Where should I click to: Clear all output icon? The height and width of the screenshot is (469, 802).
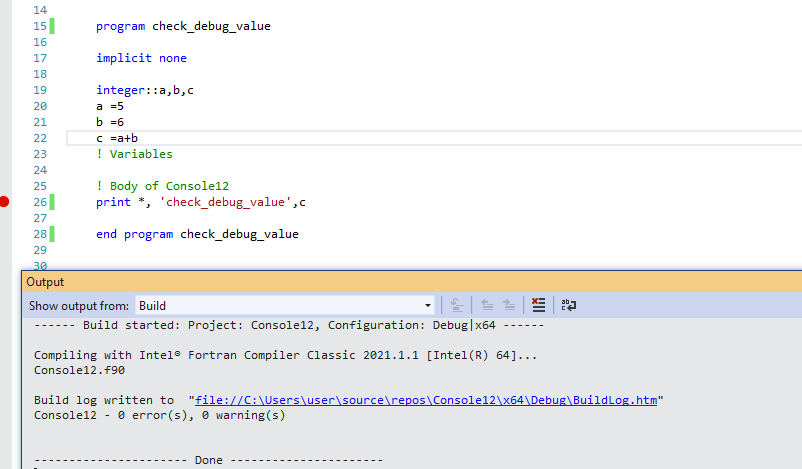click(538, 305)
